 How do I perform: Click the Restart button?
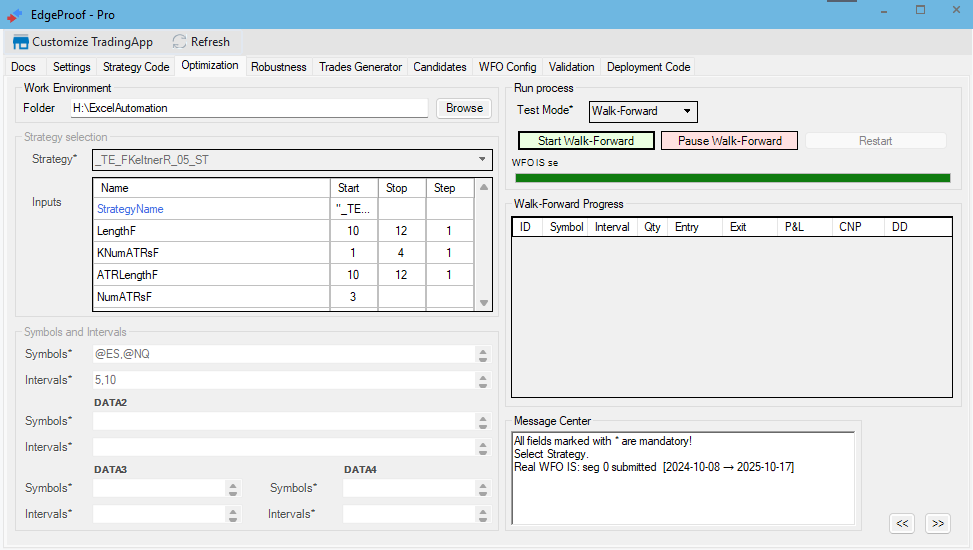(876, 141)
